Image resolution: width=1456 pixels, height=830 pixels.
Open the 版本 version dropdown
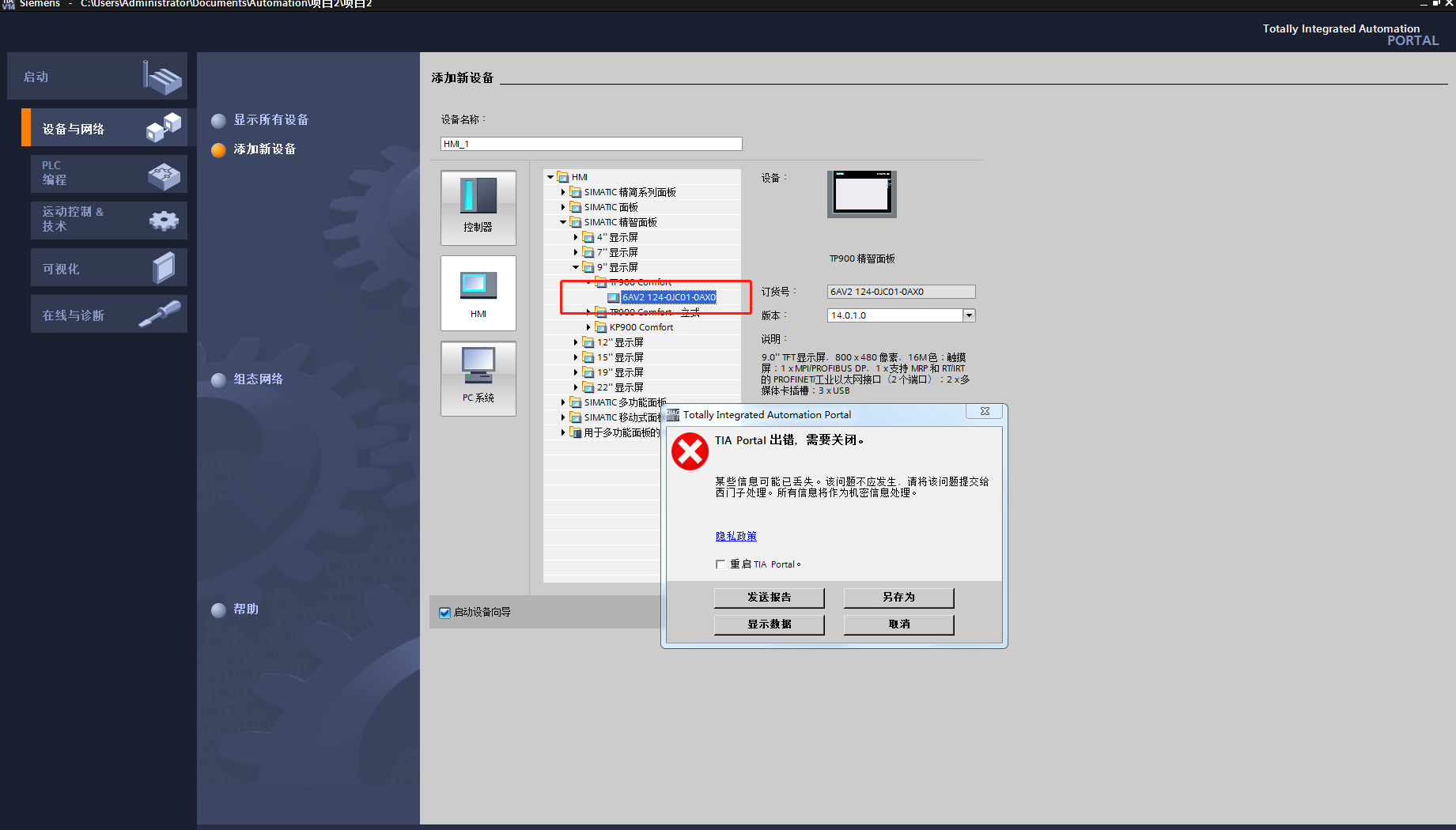(x=968, y=315)
